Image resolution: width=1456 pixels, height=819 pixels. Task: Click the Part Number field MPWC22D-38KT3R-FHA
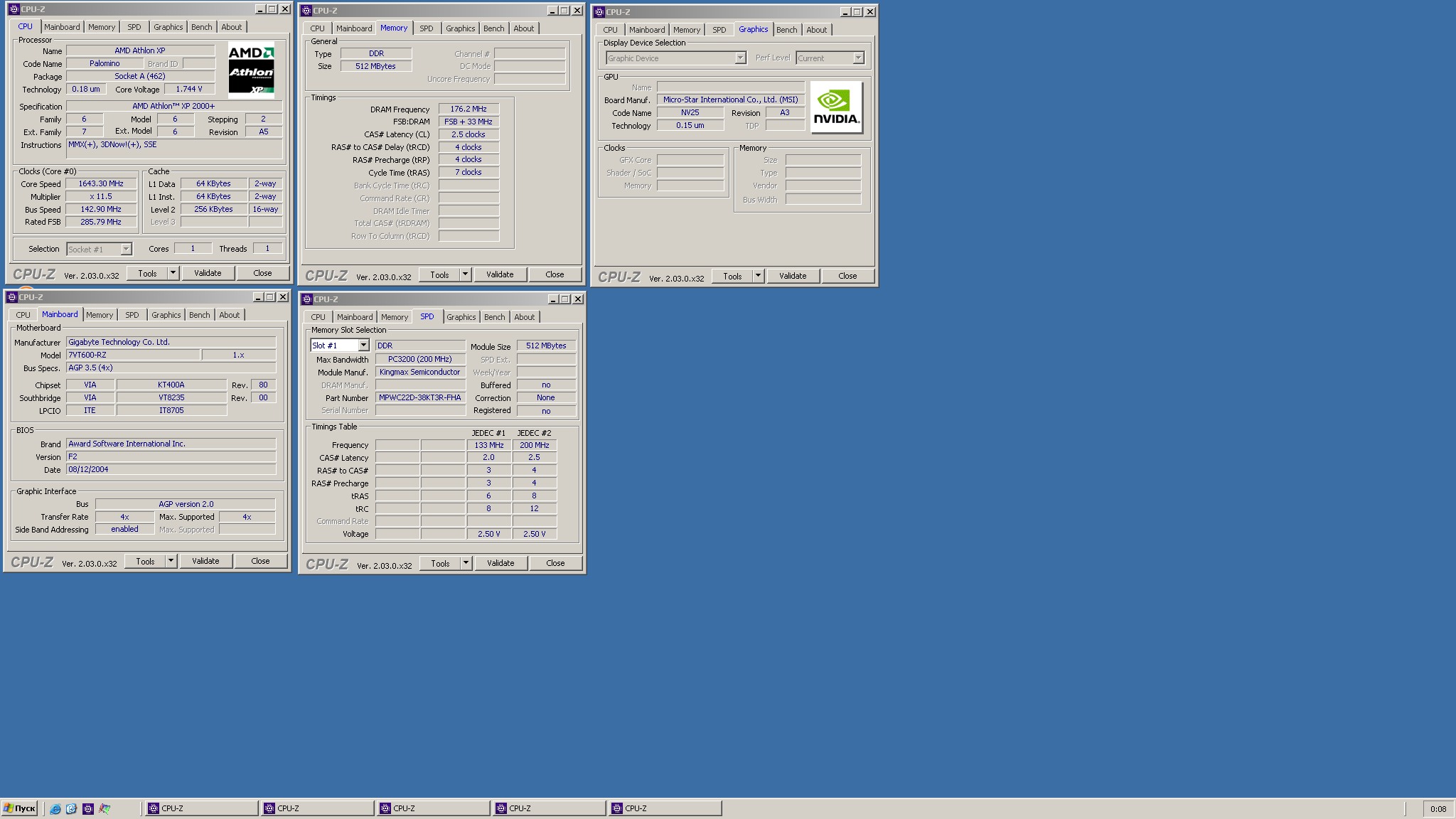click(420, 398)
